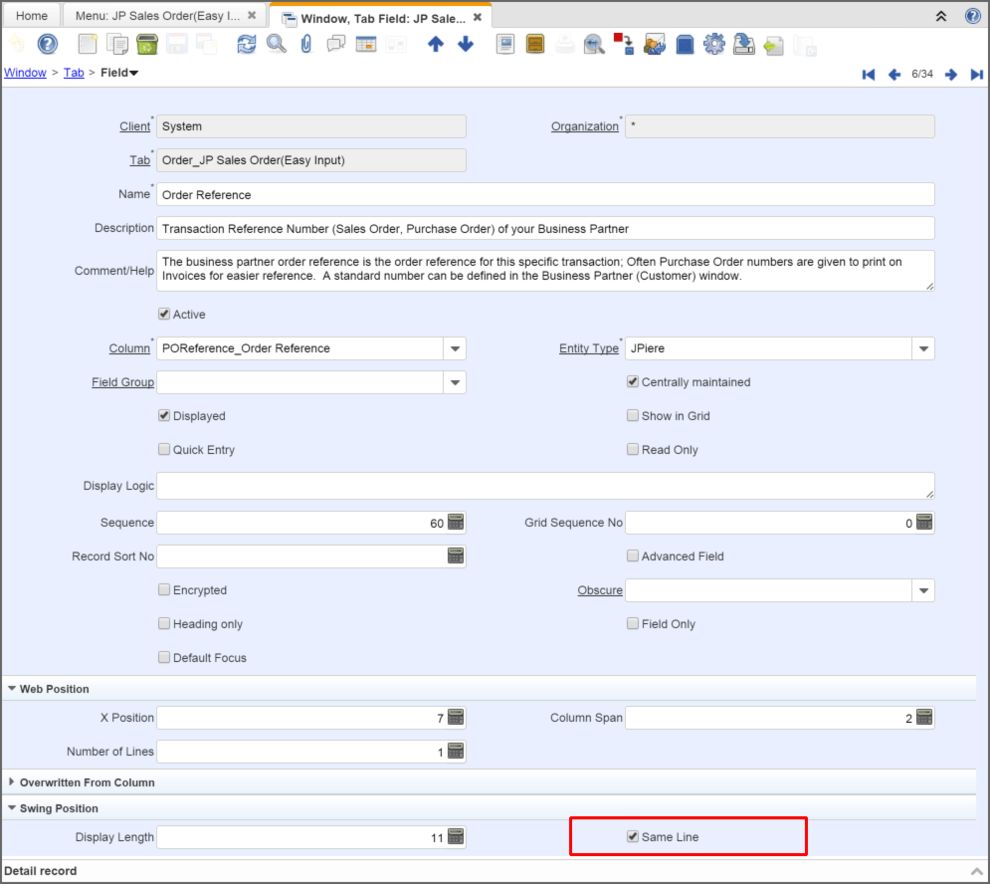Uncheck the Same Line checkbox
The height and width of the screenshot is (884, 990).
click(633, 836)
